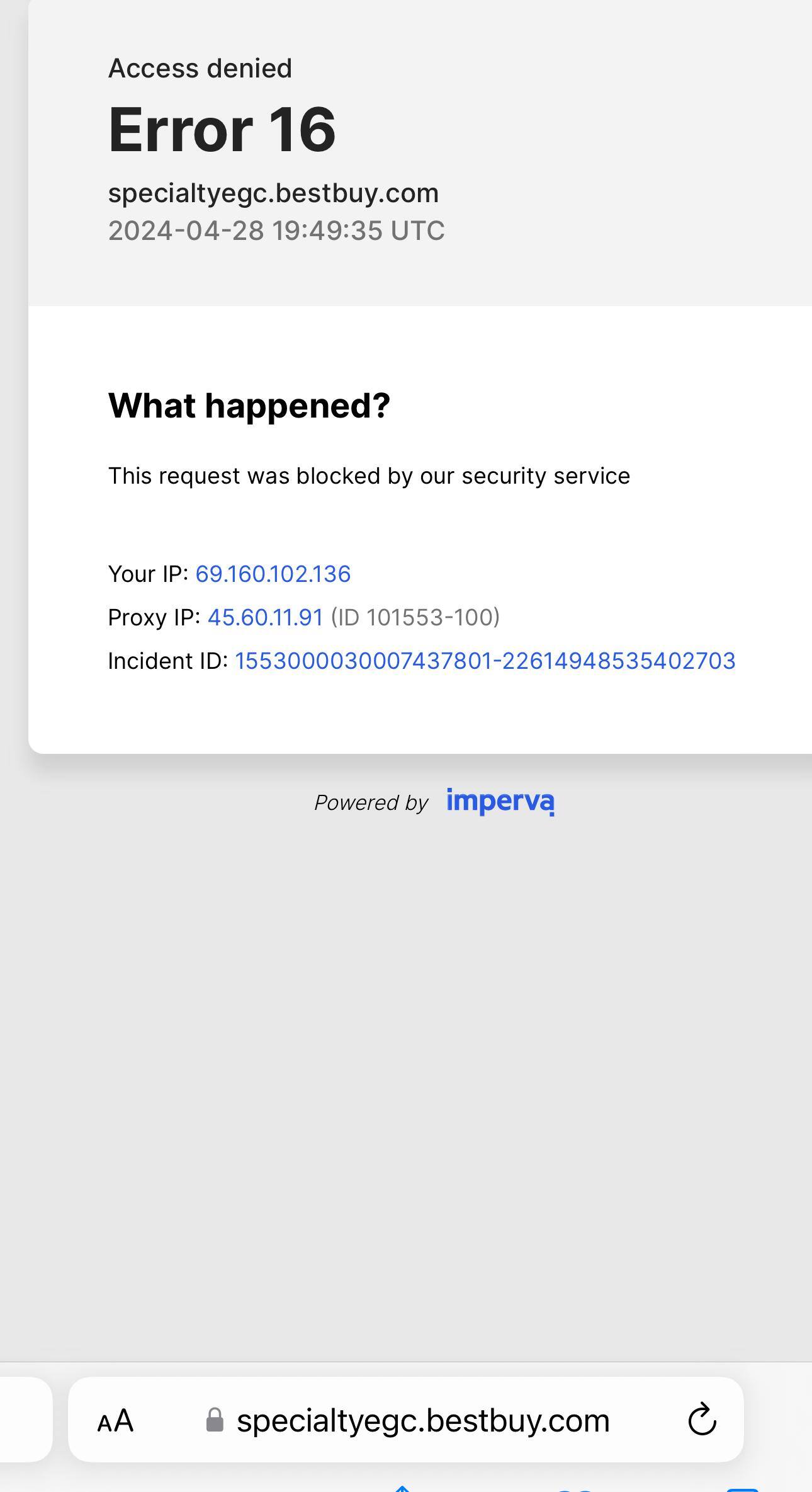This screenshot has height=1492, width=812.
Task: Click the "Powered by" text
Action: click(x=371, y=802)
